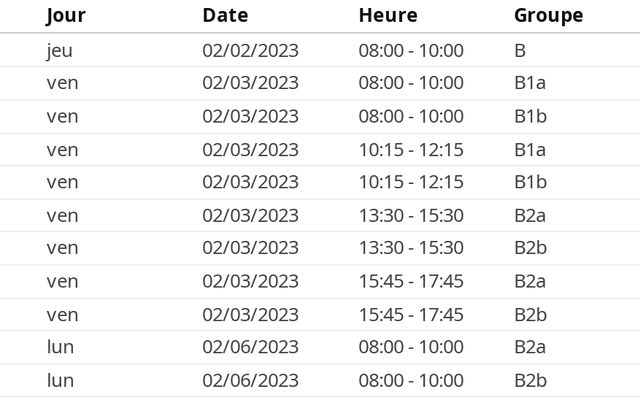Select group B1b in the 10:15 - 12:15 row
This screenshot has height=400, width=640.
530,182
